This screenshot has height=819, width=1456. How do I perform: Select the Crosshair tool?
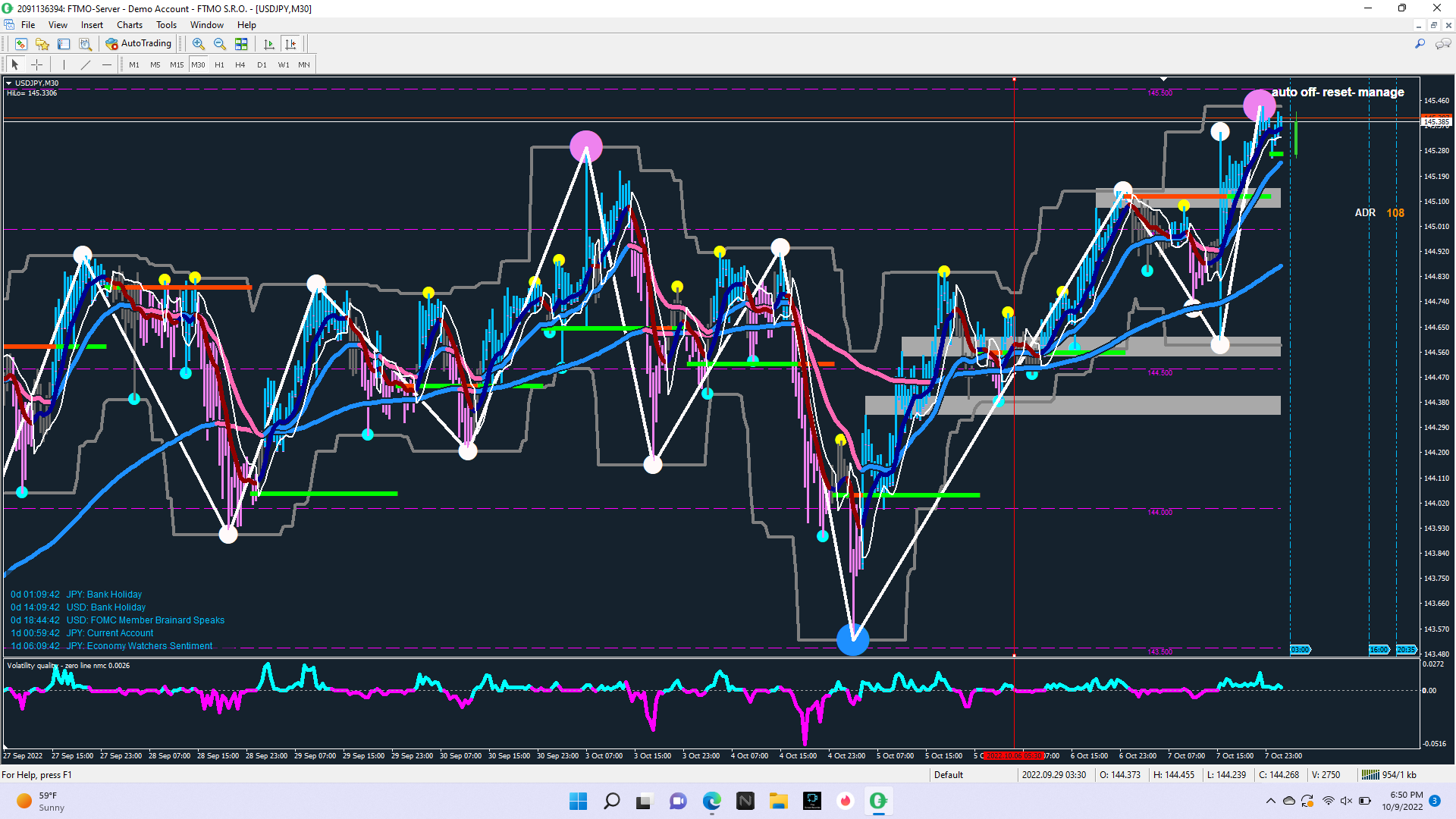(36, 64)
